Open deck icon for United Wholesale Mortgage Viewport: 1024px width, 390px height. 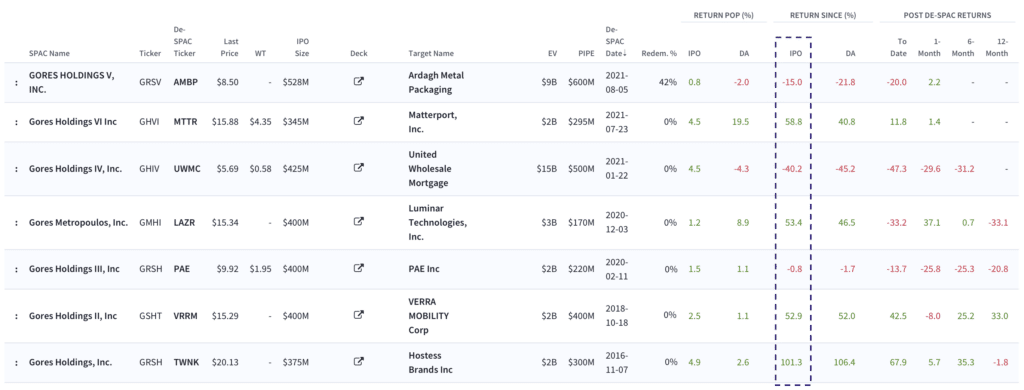[358, 167]
